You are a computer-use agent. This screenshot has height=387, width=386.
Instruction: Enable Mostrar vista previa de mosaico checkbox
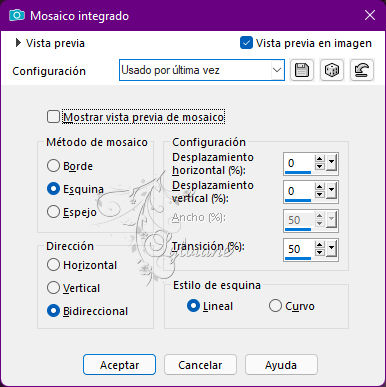click(x=53, y=117)
